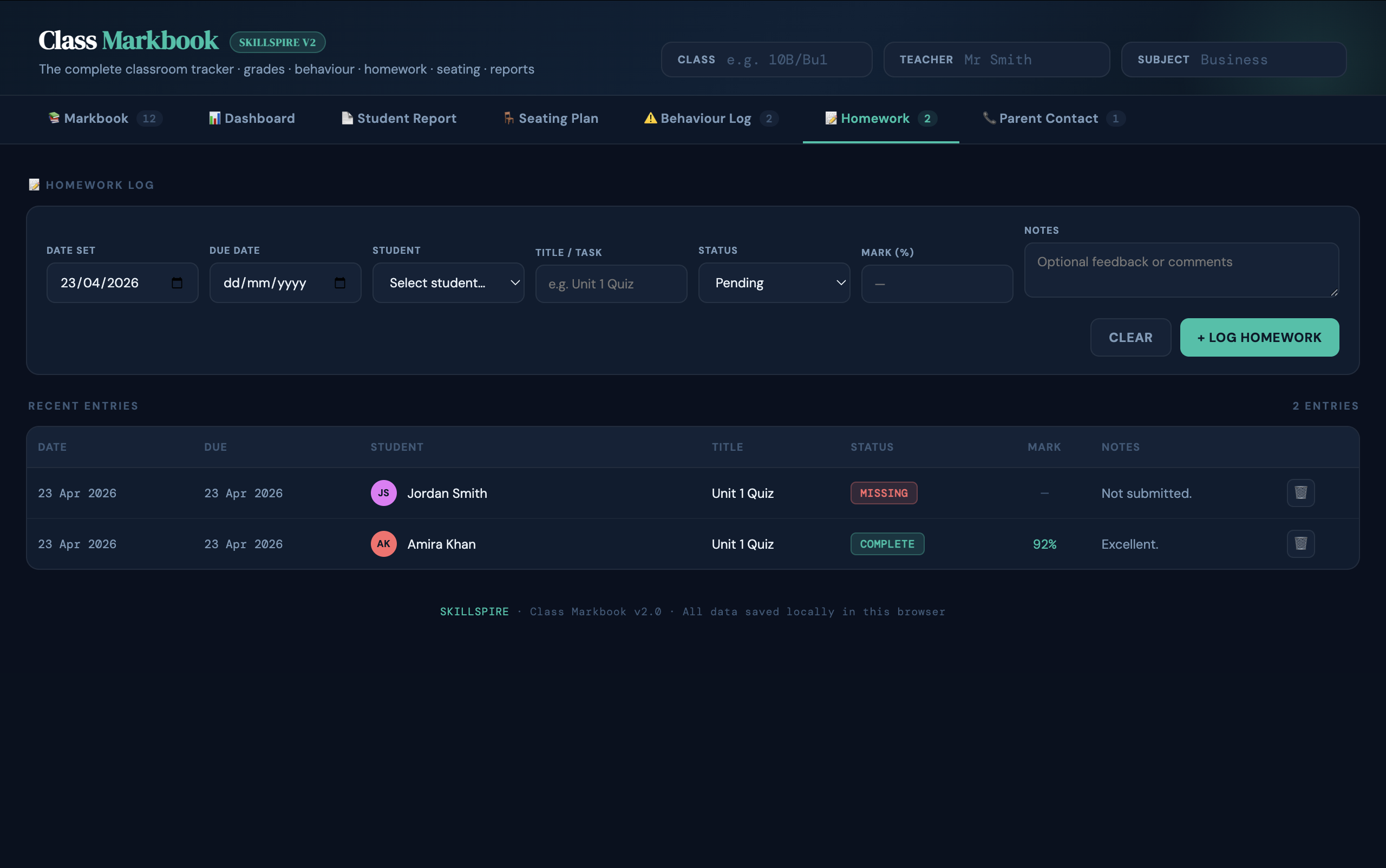Expand the Select student dropdown
The image size is (1386, 868).
pos(448,283)
